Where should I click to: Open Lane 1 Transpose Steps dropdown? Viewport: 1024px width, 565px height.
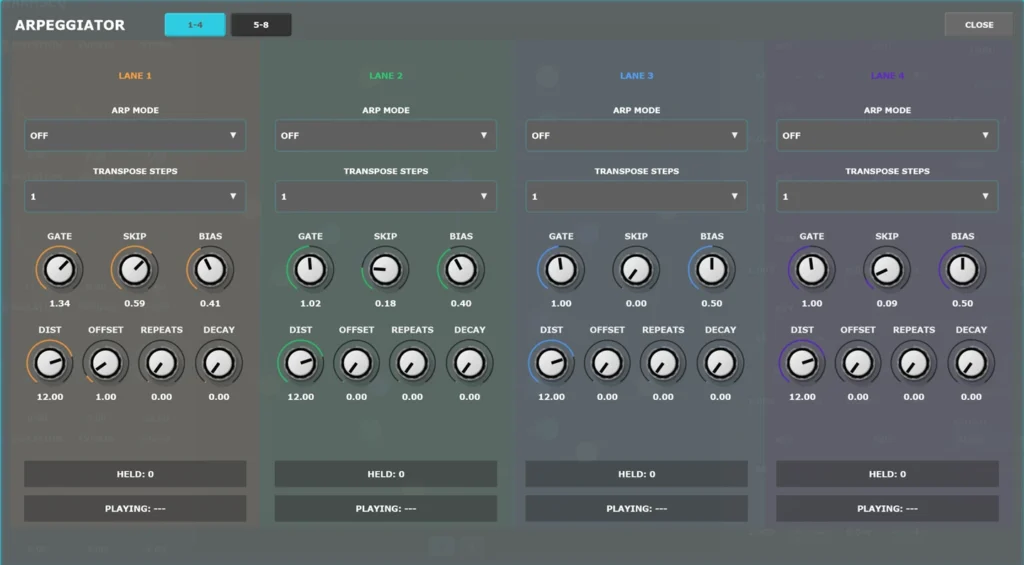[135, 196]
